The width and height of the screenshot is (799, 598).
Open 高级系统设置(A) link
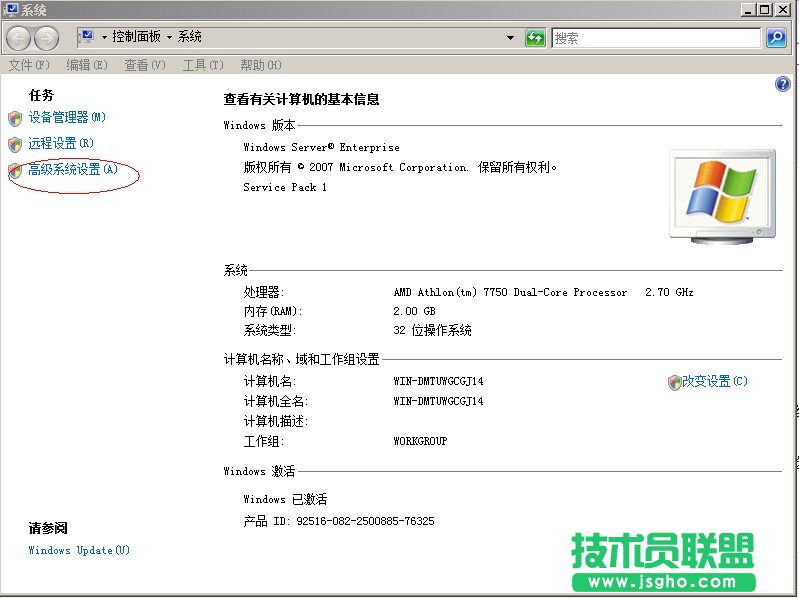(73, 169)
